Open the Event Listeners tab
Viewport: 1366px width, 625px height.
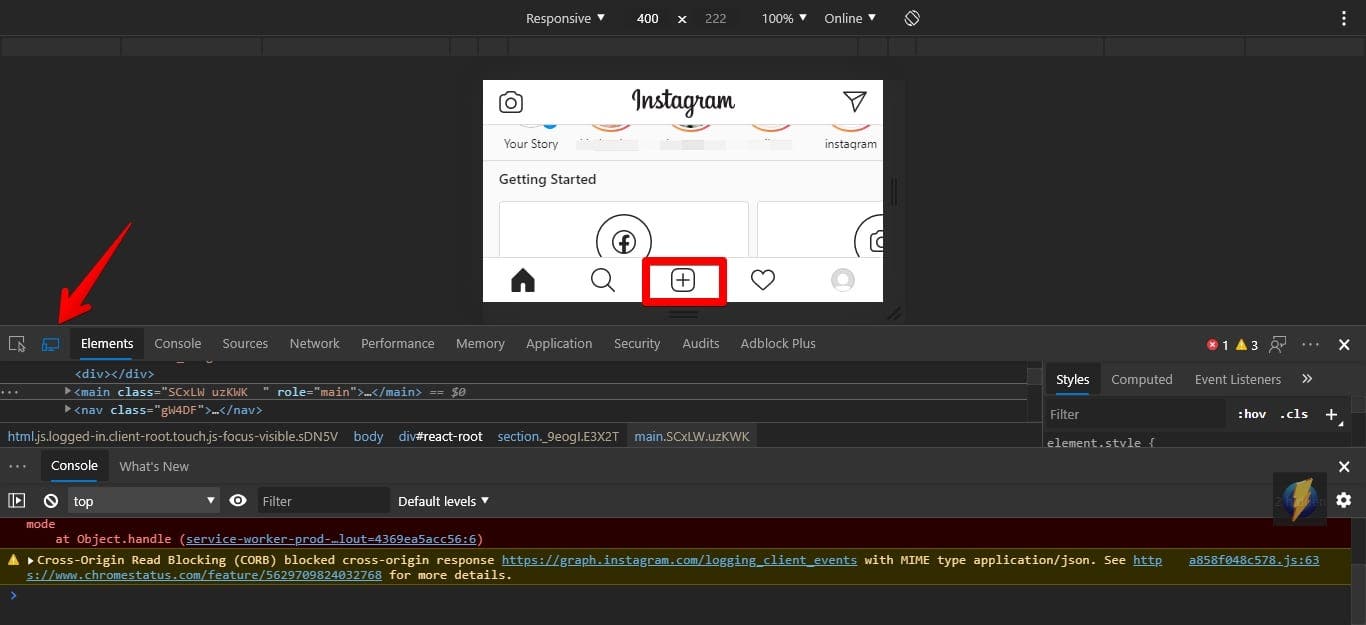click(x=1238, y=379)
